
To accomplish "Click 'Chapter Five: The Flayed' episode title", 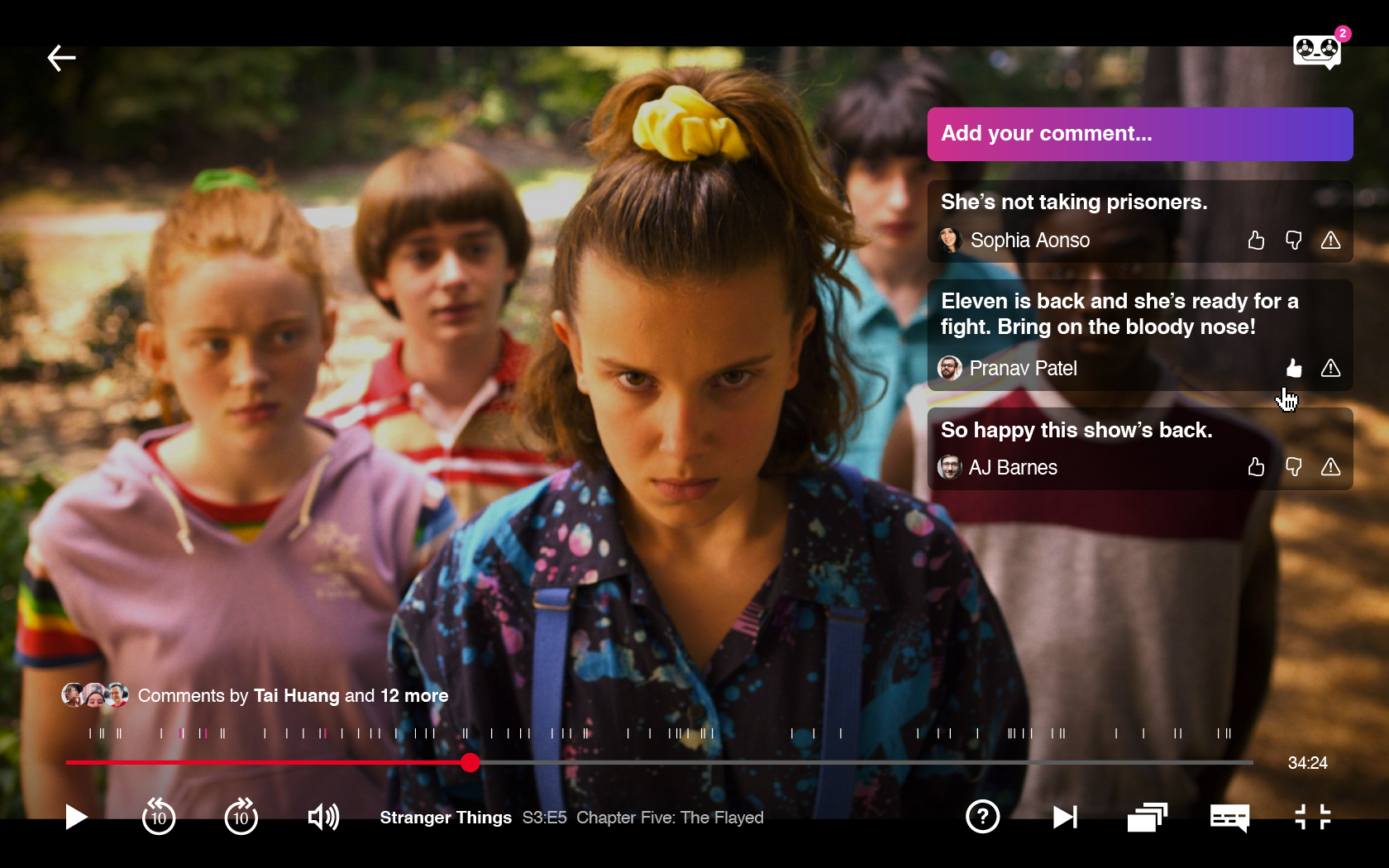I will coord(670,818).
